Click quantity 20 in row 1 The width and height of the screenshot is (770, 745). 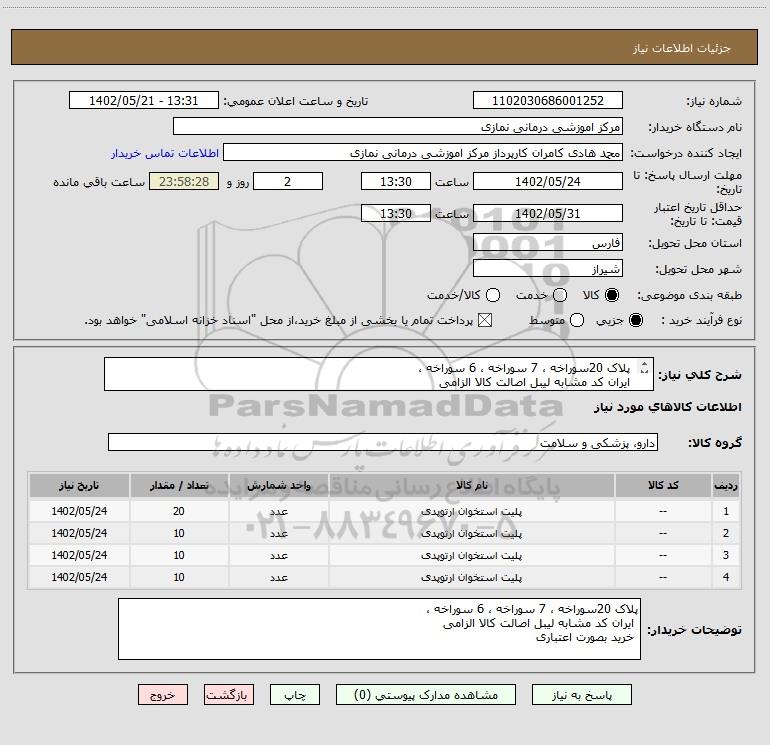(x=179, y=511)
